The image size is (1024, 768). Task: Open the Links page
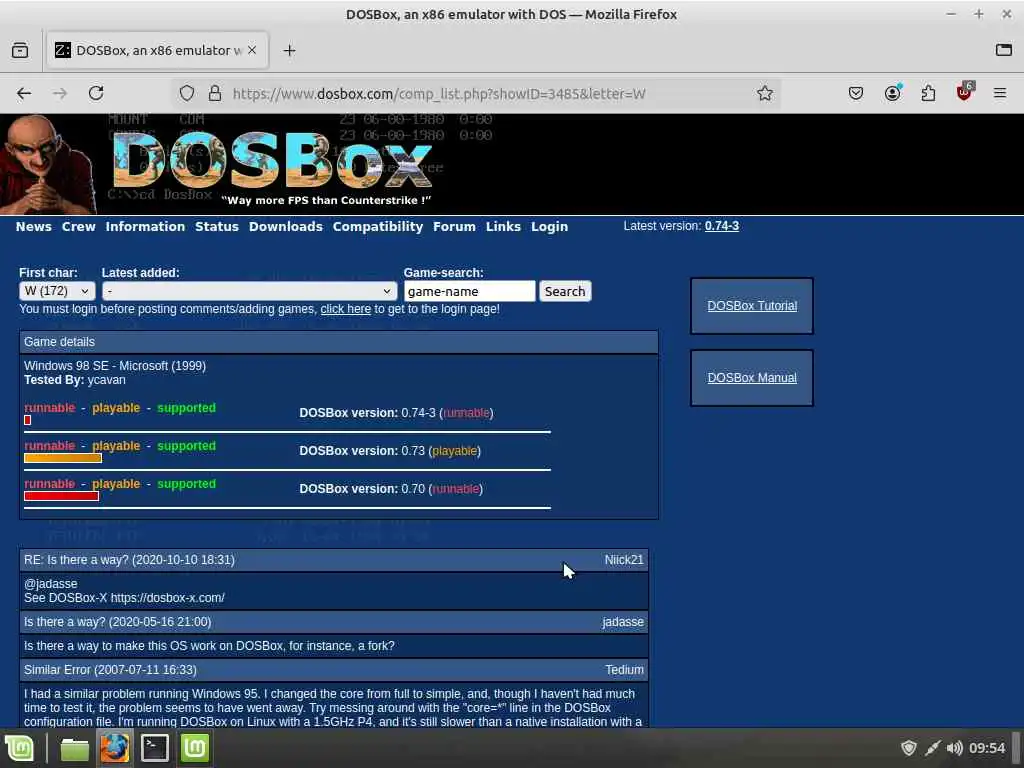[503, 227]
